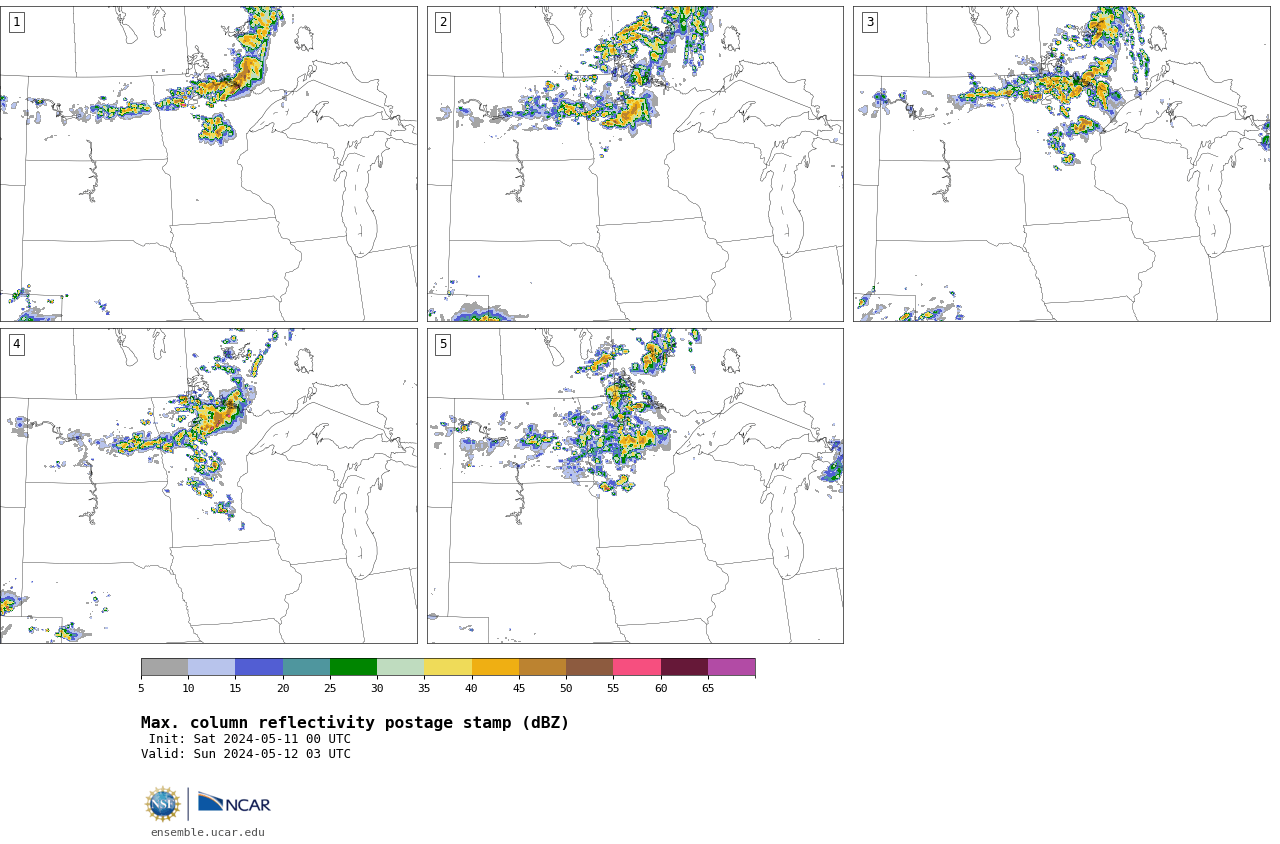Screen dimensions: 1280x844
Task: Click the yellow 35-40 dBZ swatch
Action: 448,667
